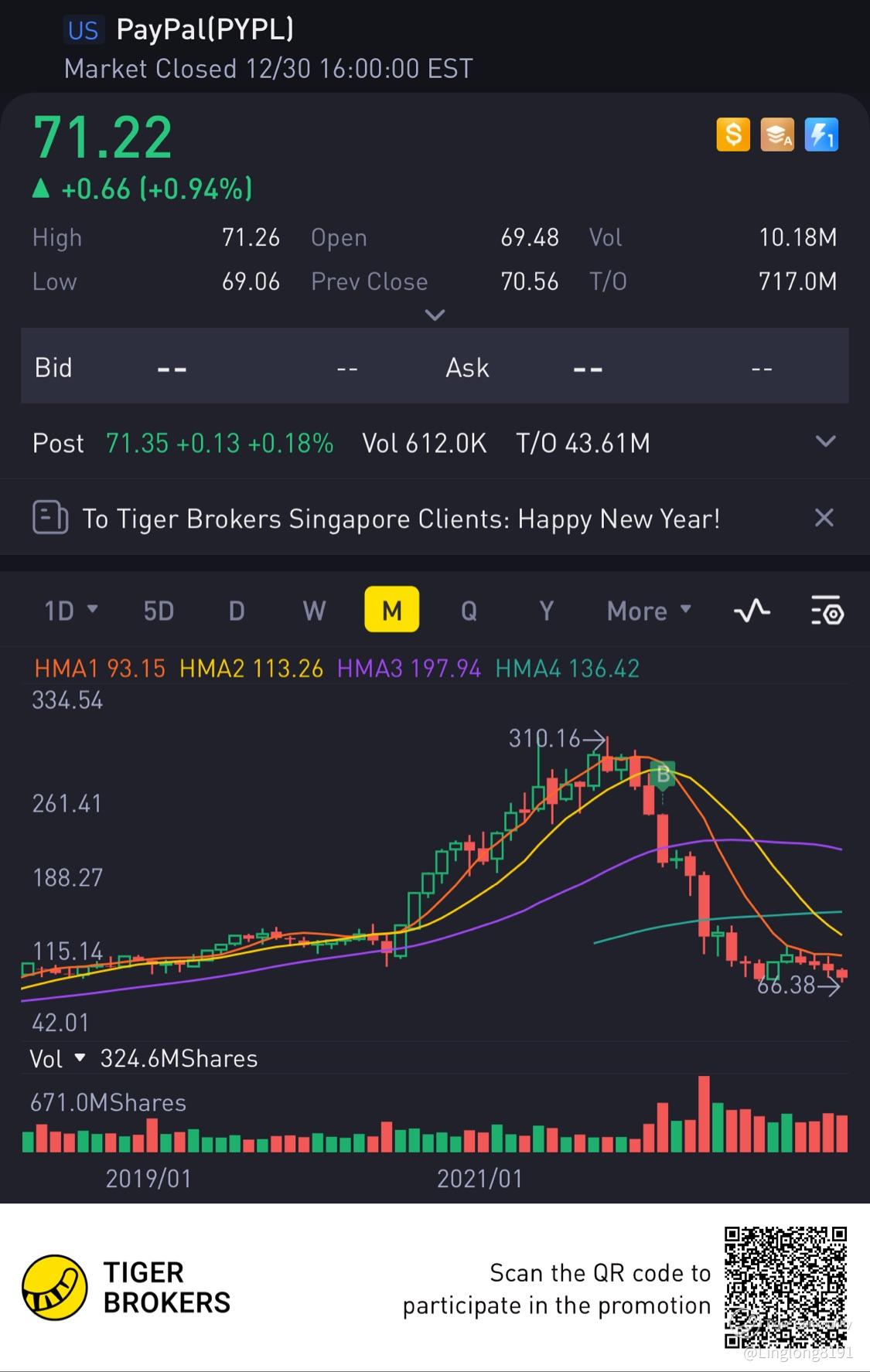The image size is (870, 1372).
Task: Tap Market Closed 12/30 status text
Action: [268, 69]
